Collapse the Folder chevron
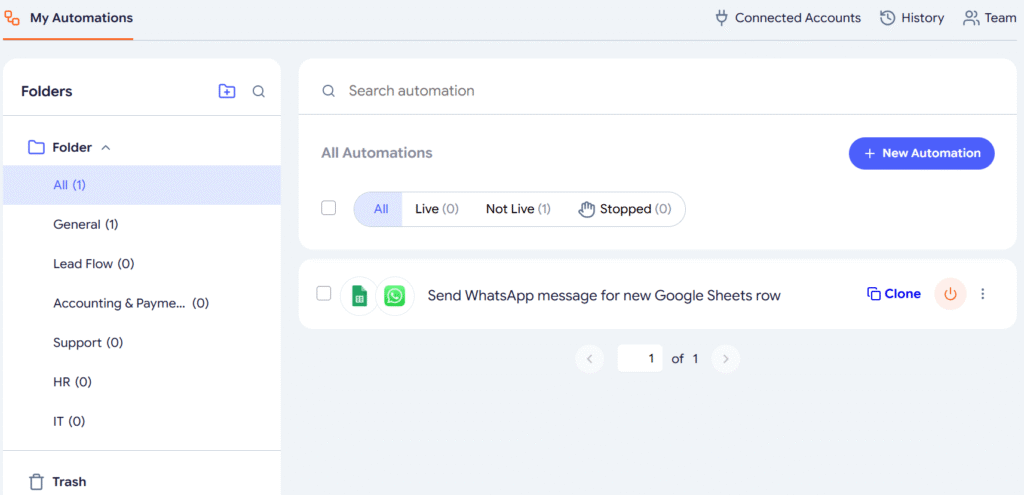1024x495 pixels. tap(106, 148)
